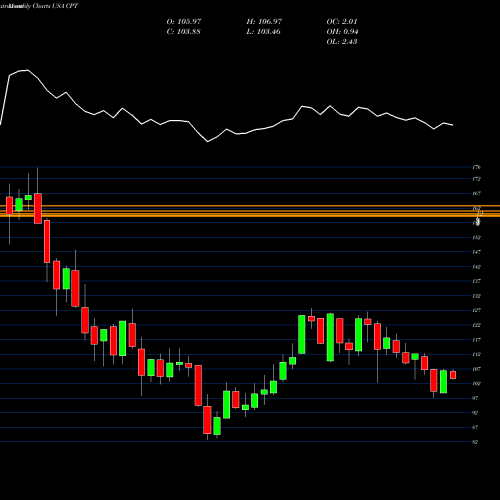Image resolution: width=500 pixels, height=500 pixels.
Task: Click the 82 price axis label
Action: click(476, 442)
